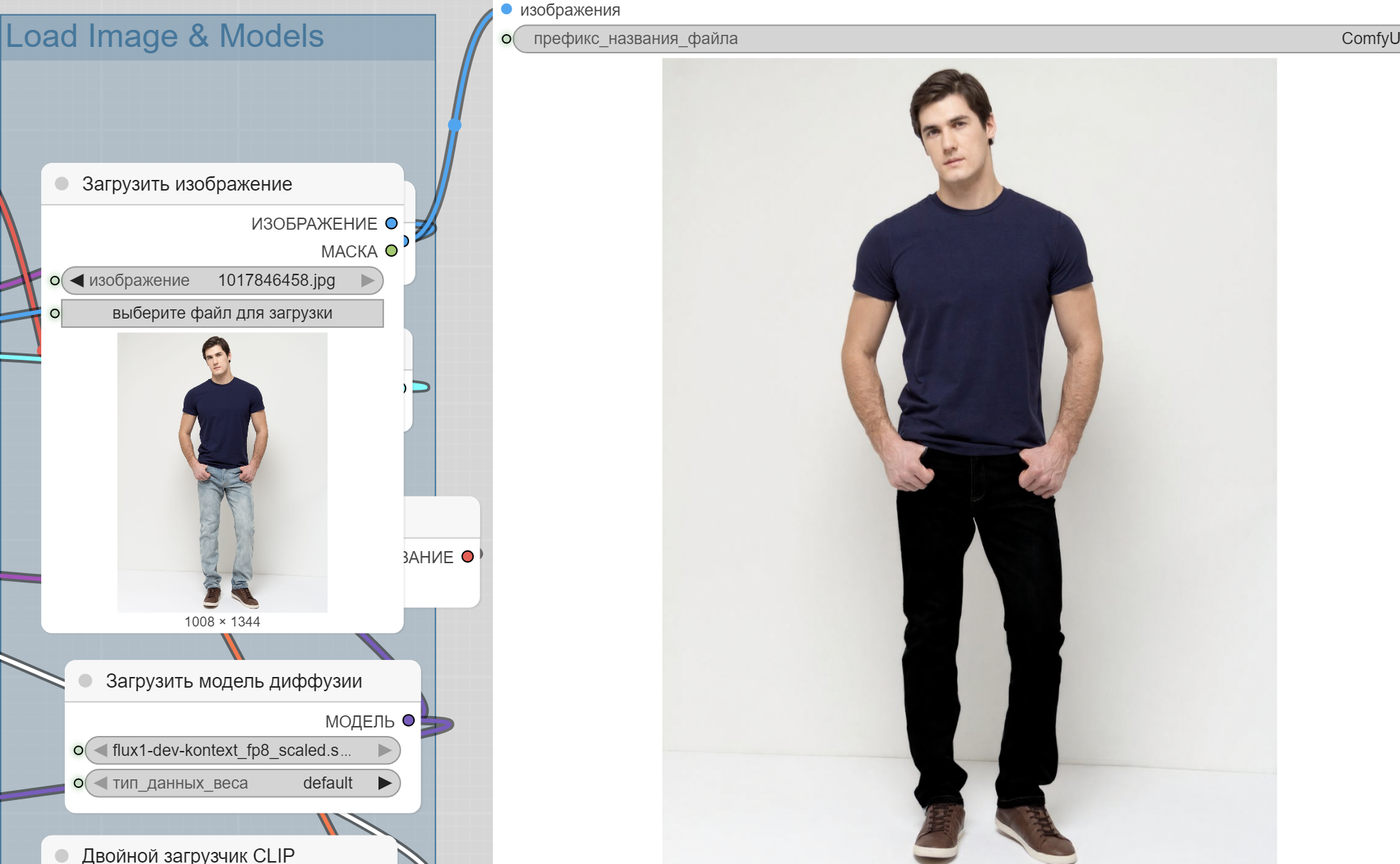Select previous image with left arrow
Viewport: 1400px width, 864px height.
click(77, 280)
